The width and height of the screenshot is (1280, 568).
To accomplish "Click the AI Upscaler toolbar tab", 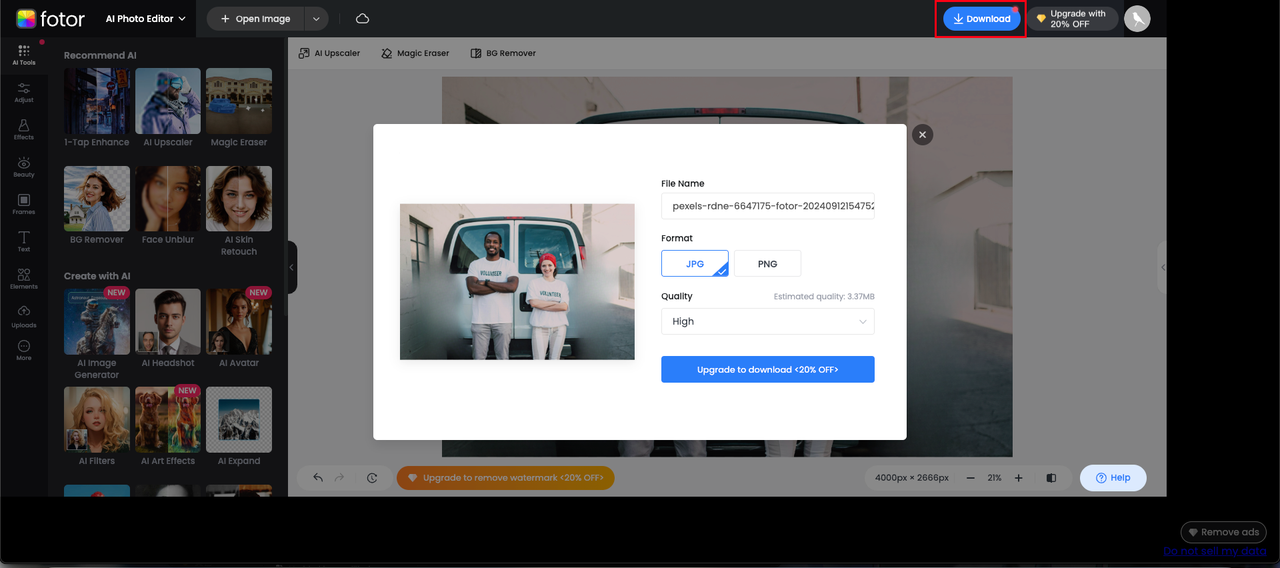I will [329, 53].
